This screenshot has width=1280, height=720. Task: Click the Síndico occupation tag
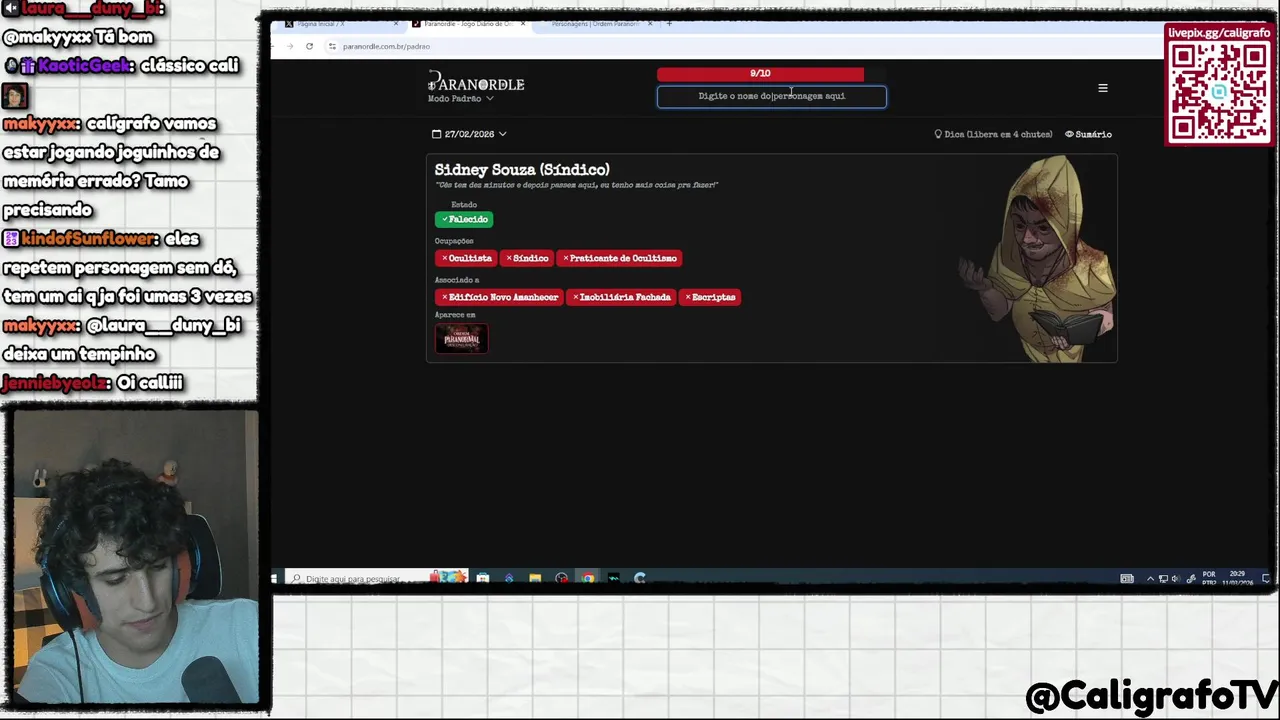click(x=527, y=258)
